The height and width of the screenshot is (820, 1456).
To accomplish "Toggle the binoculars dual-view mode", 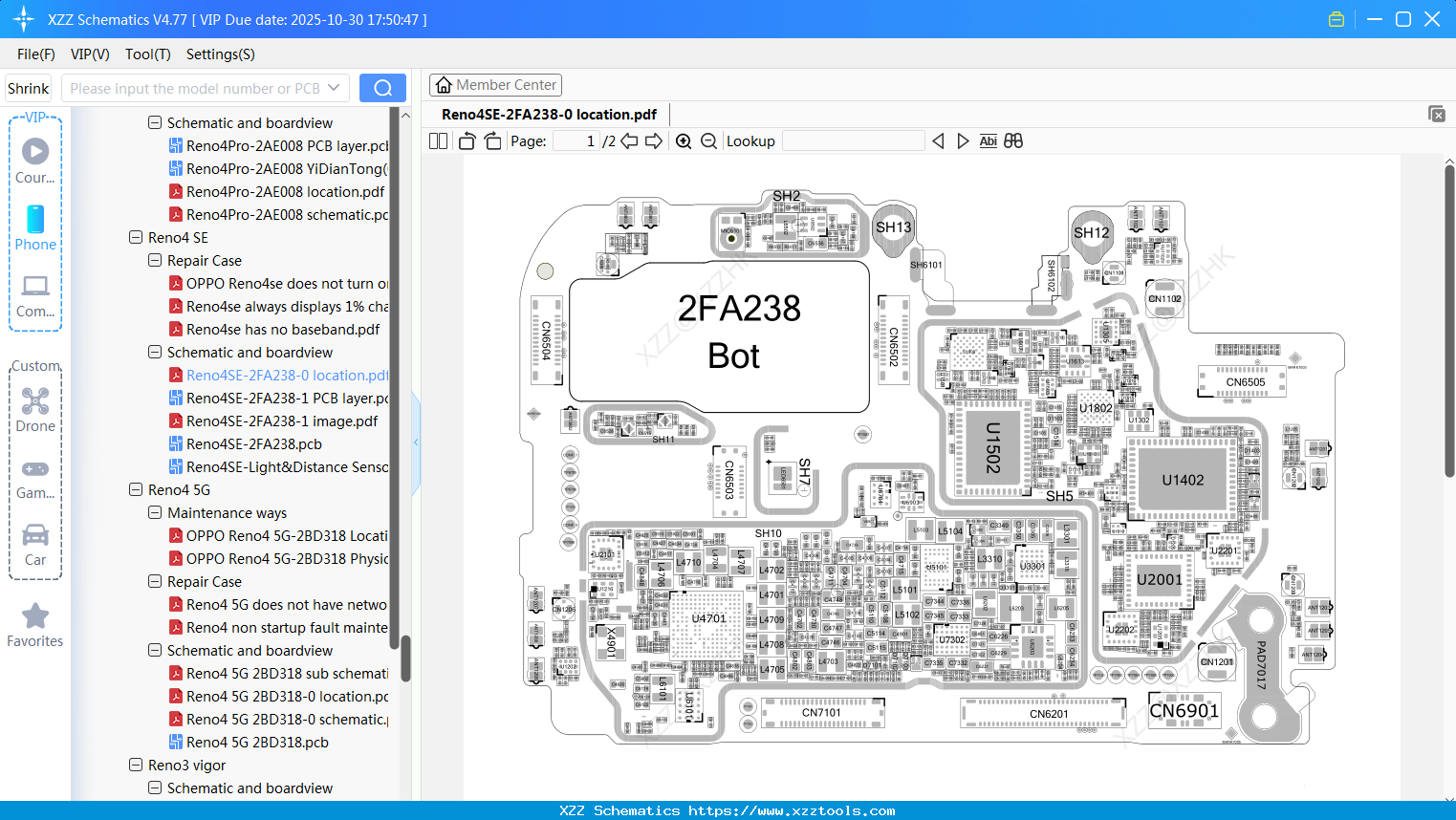I will coord(1013,140).
